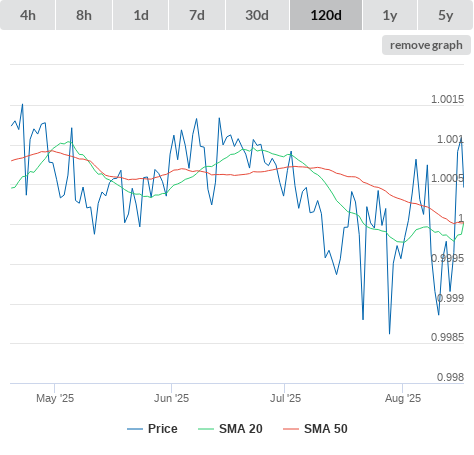Choose the 1d range tab
Screen dimensions: 474x455
pos(141,15)
